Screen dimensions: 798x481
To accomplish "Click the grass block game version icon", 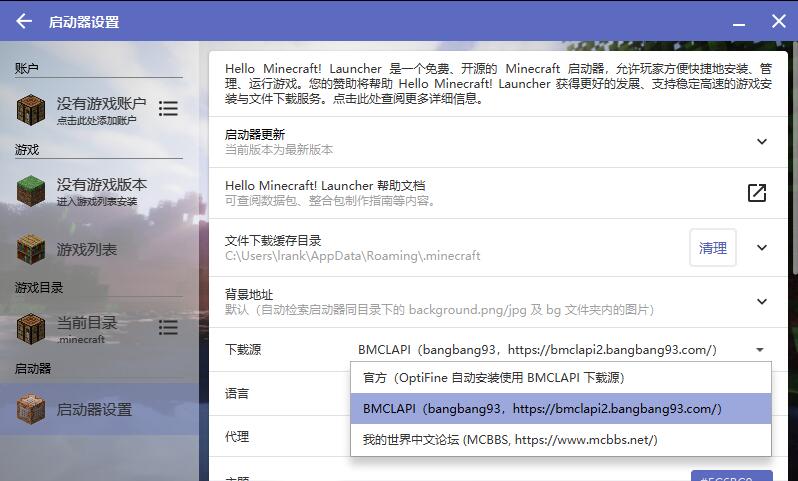I will [x=31, y=191].
